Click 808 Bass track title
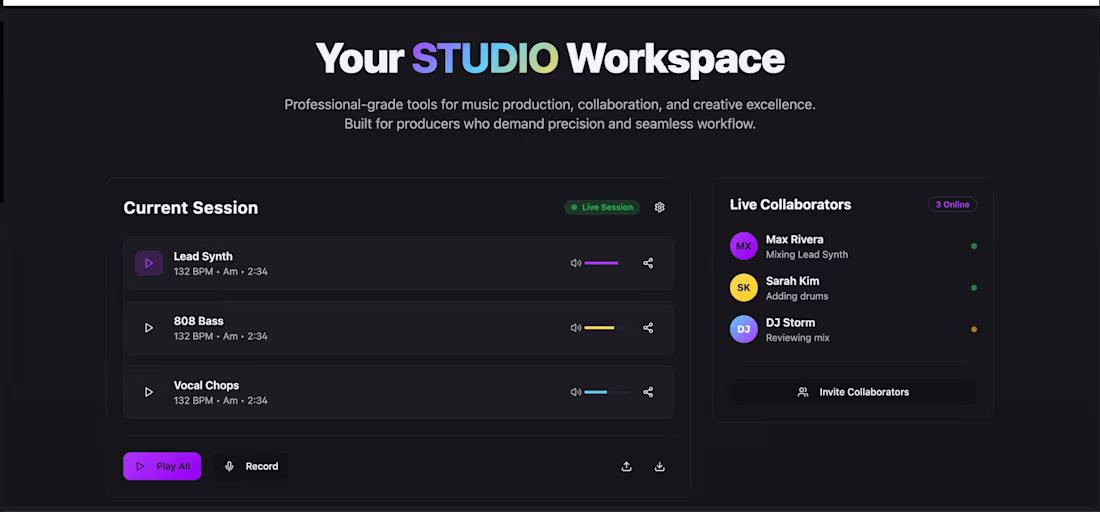 tap(199, 321)
